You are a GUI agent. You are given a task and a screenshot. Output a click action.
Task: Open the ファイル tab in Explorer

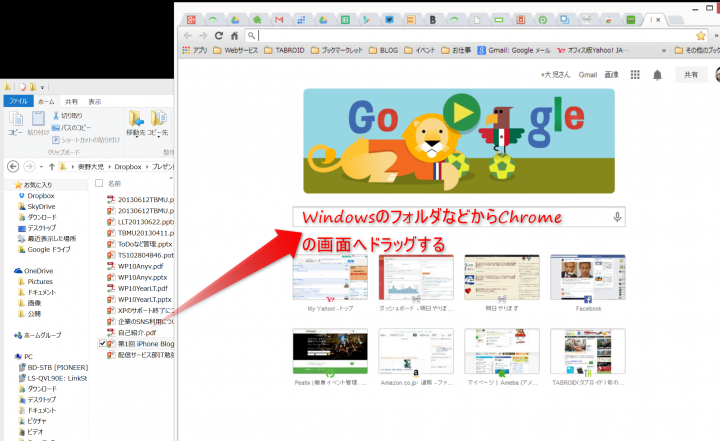pos(18,101)
